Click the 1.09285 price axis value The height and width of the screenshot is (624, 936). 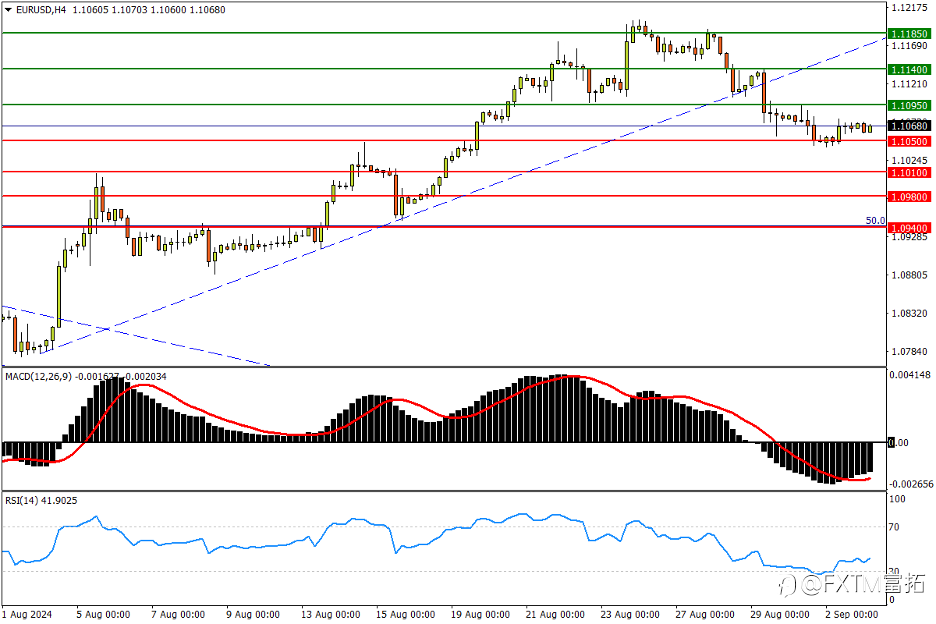909,237
